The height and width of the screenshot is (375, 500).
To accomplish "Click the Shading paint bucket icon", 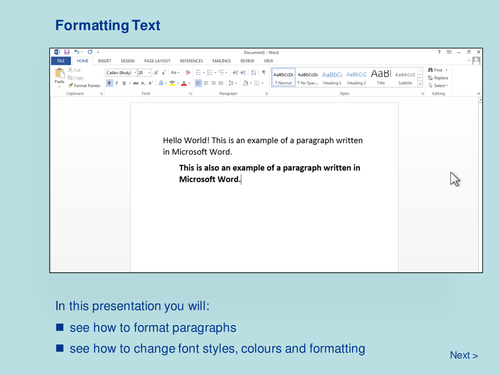I will [x=246, y=83].
